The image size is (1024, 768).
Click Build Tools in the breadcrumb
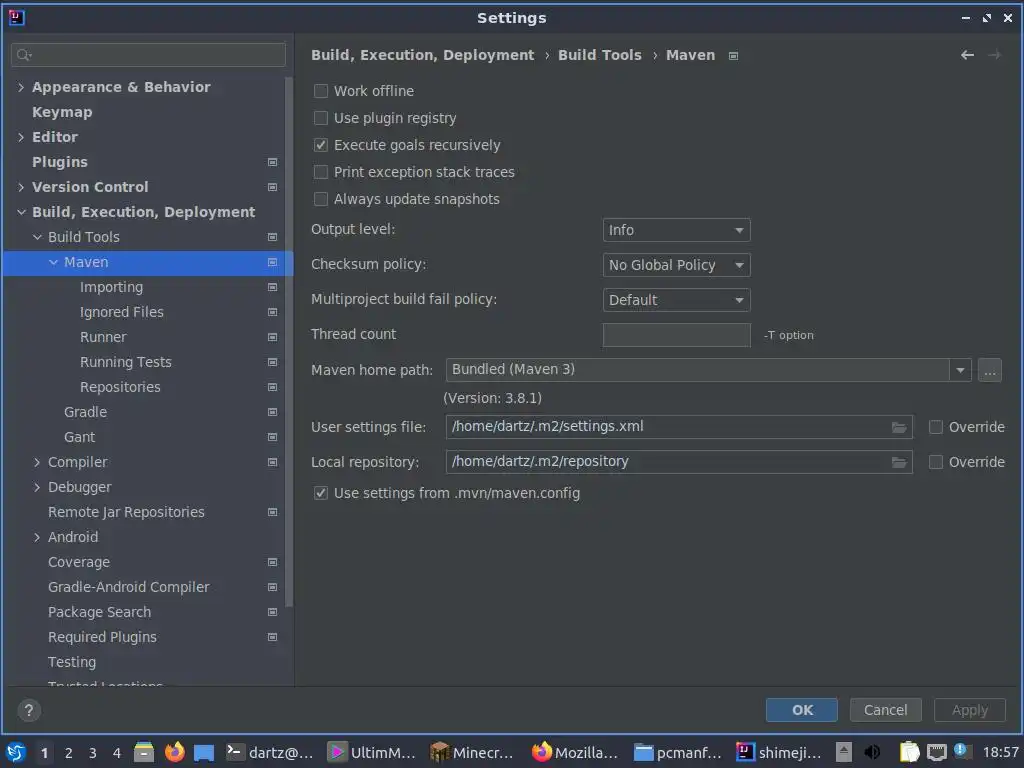point(600,56)
